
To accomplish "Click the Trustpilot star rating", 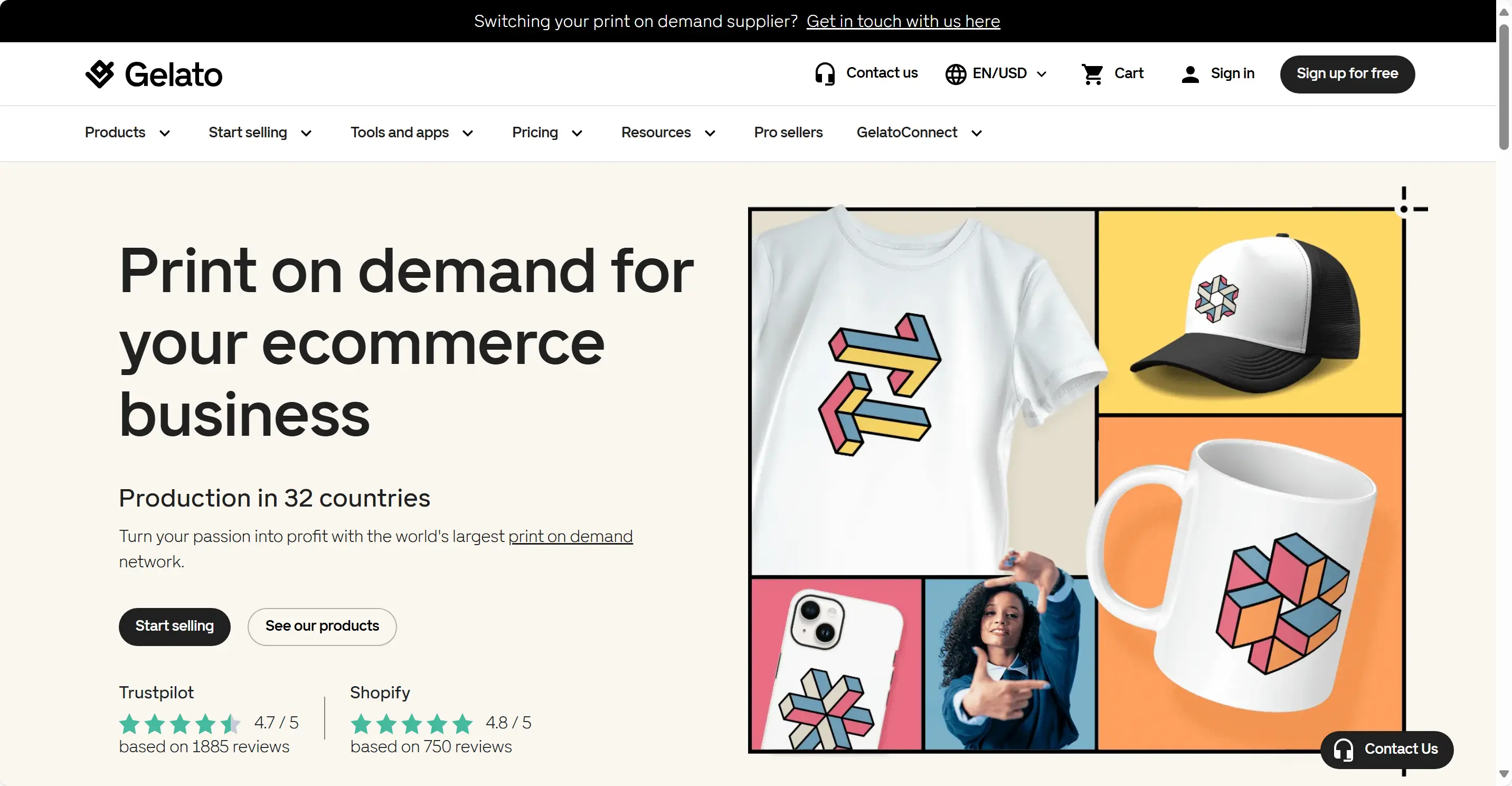I will tap(179, 724).
